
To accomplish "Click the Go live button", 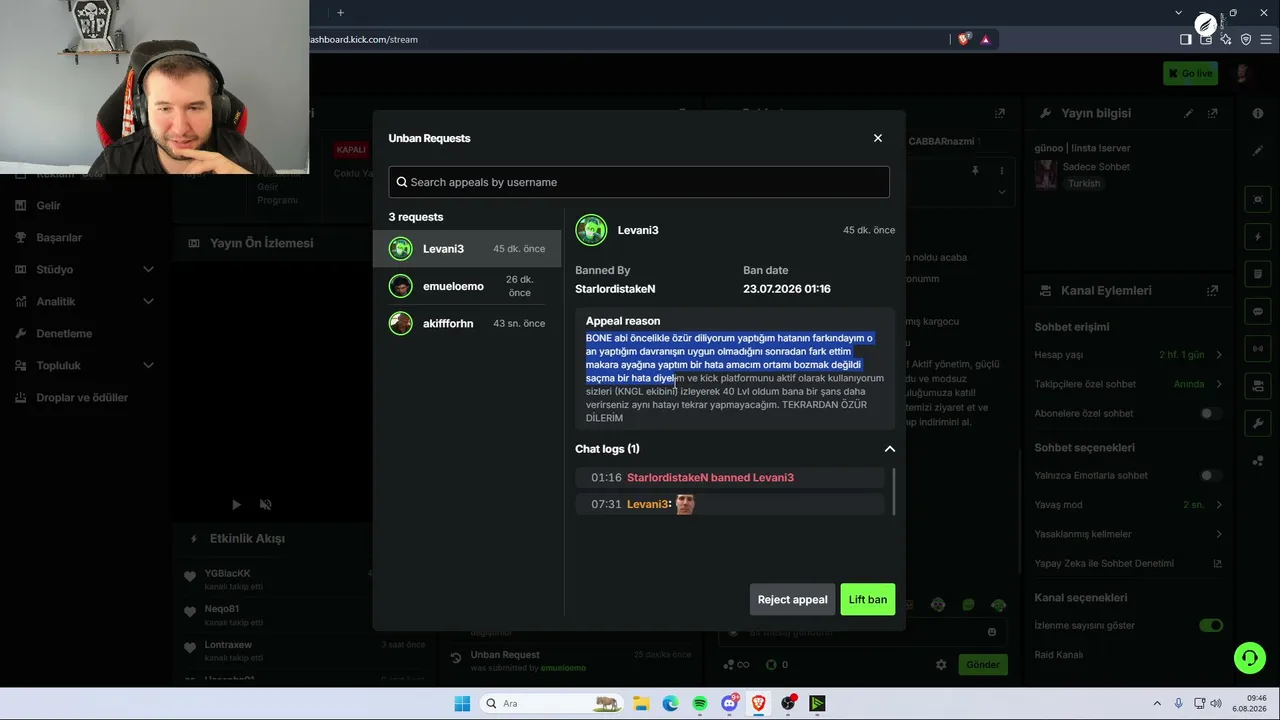I will pyautogui.click(x=1190, y=73).
